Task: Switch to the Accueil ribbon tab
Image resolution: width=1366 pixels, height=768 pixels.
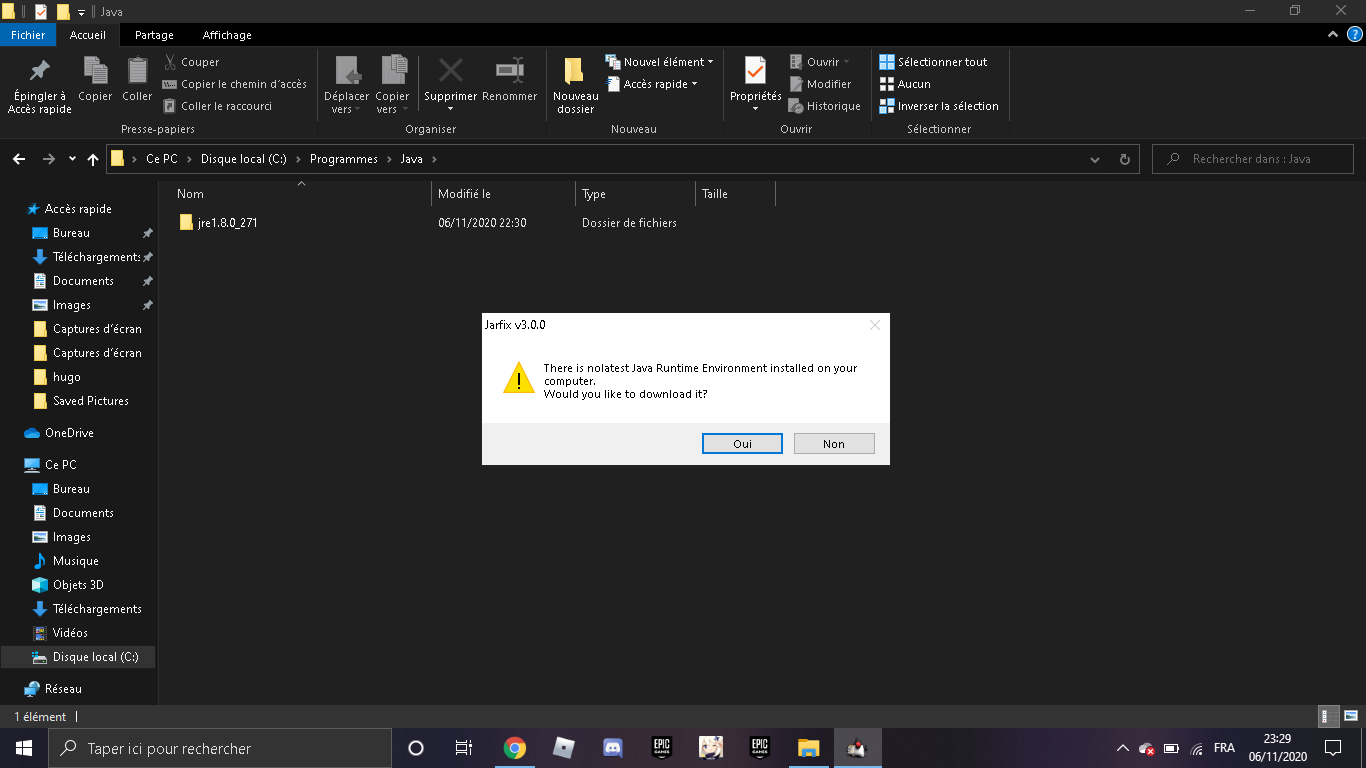Action: [88, 35]
